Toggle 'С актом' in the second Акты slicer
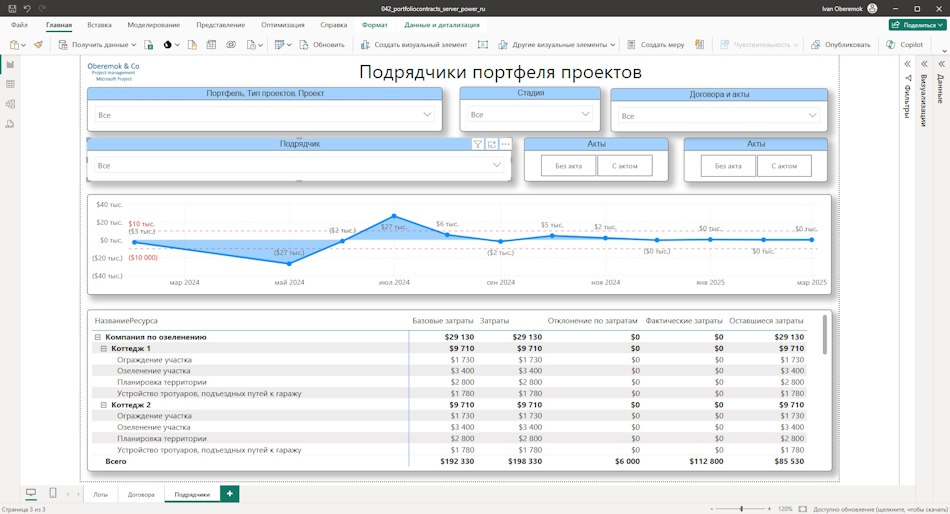The image size is (950, 514). click(784, 165)
